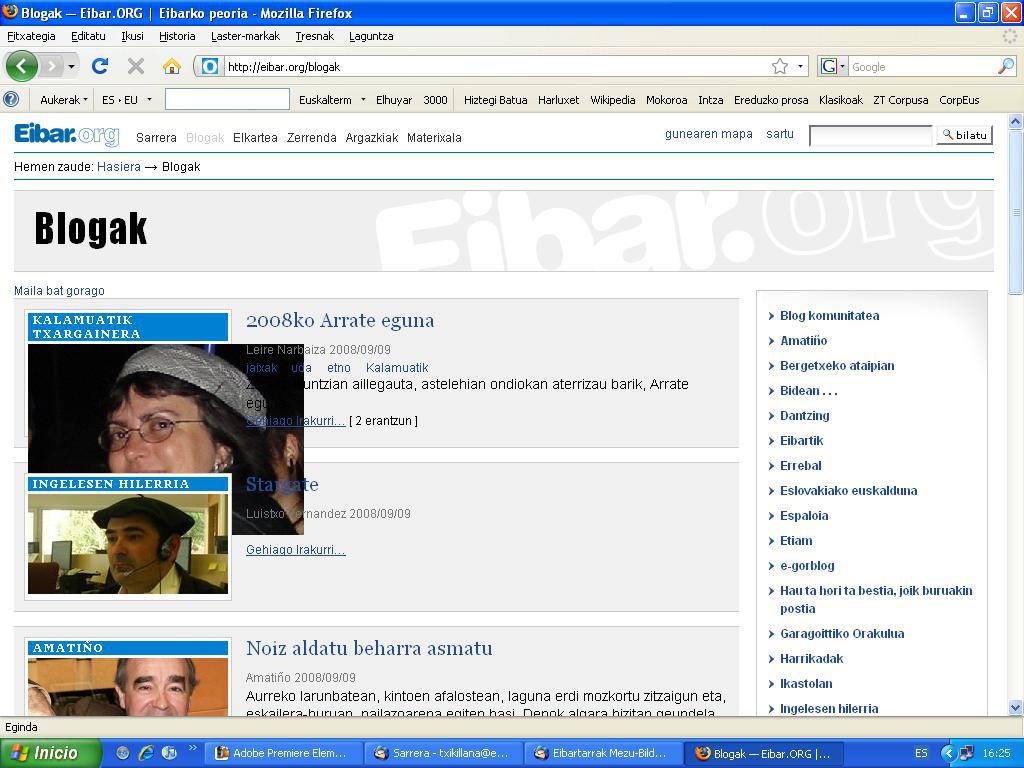Open the Historia menu
1024x768 pixels.
click(177, 36)
